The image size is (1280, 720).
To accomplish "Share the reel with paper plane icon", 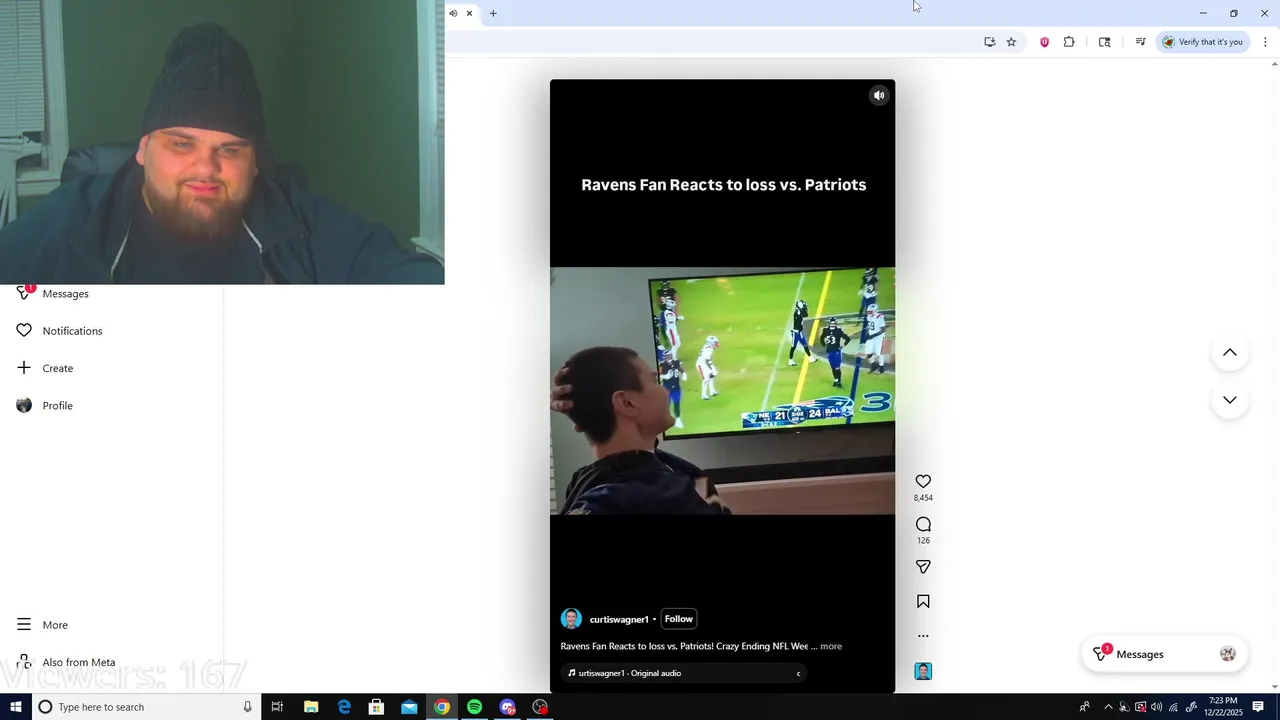I will pos(923,567).
